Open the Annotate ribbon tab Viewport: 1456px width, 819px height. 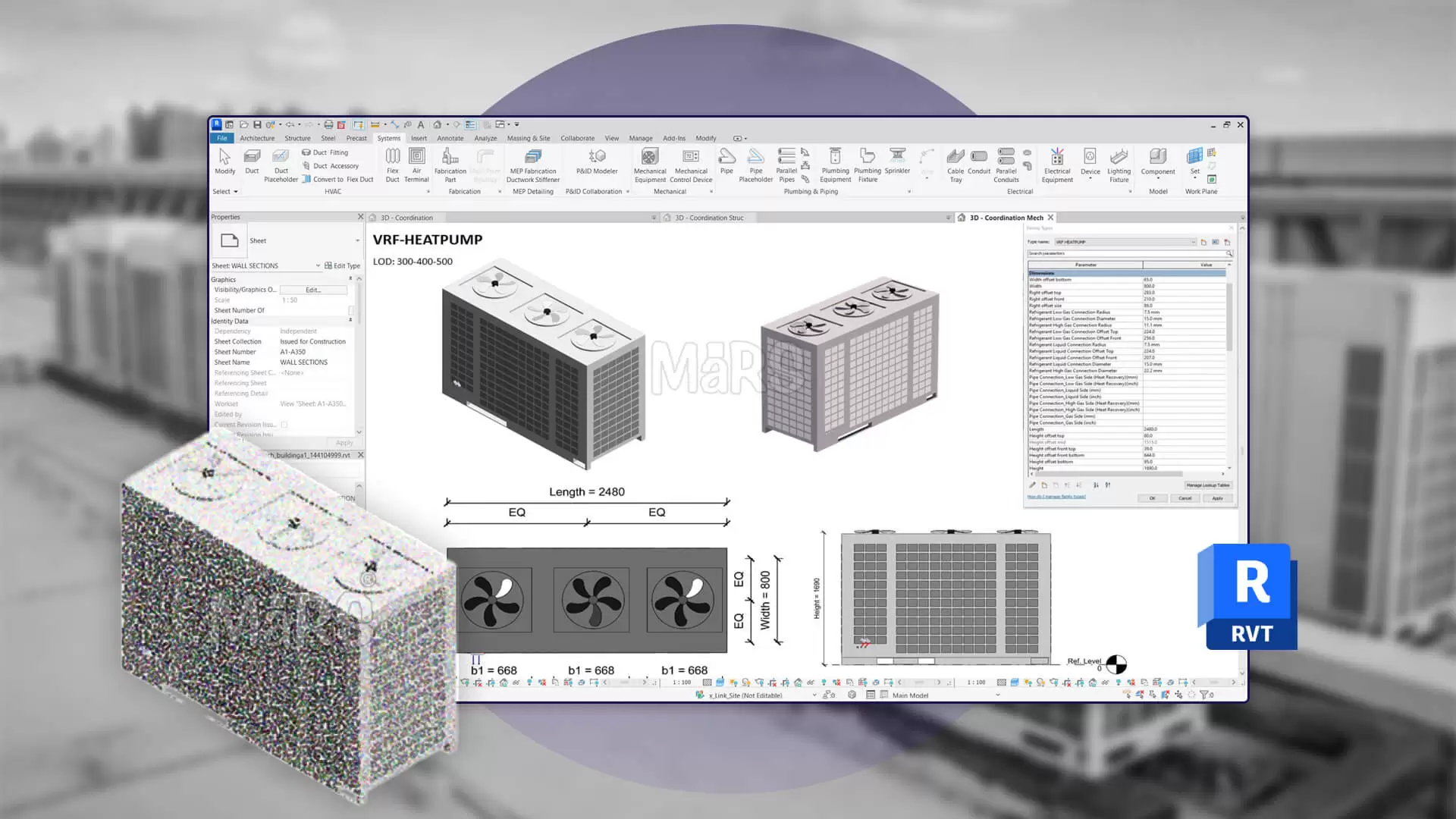point(450,138)
